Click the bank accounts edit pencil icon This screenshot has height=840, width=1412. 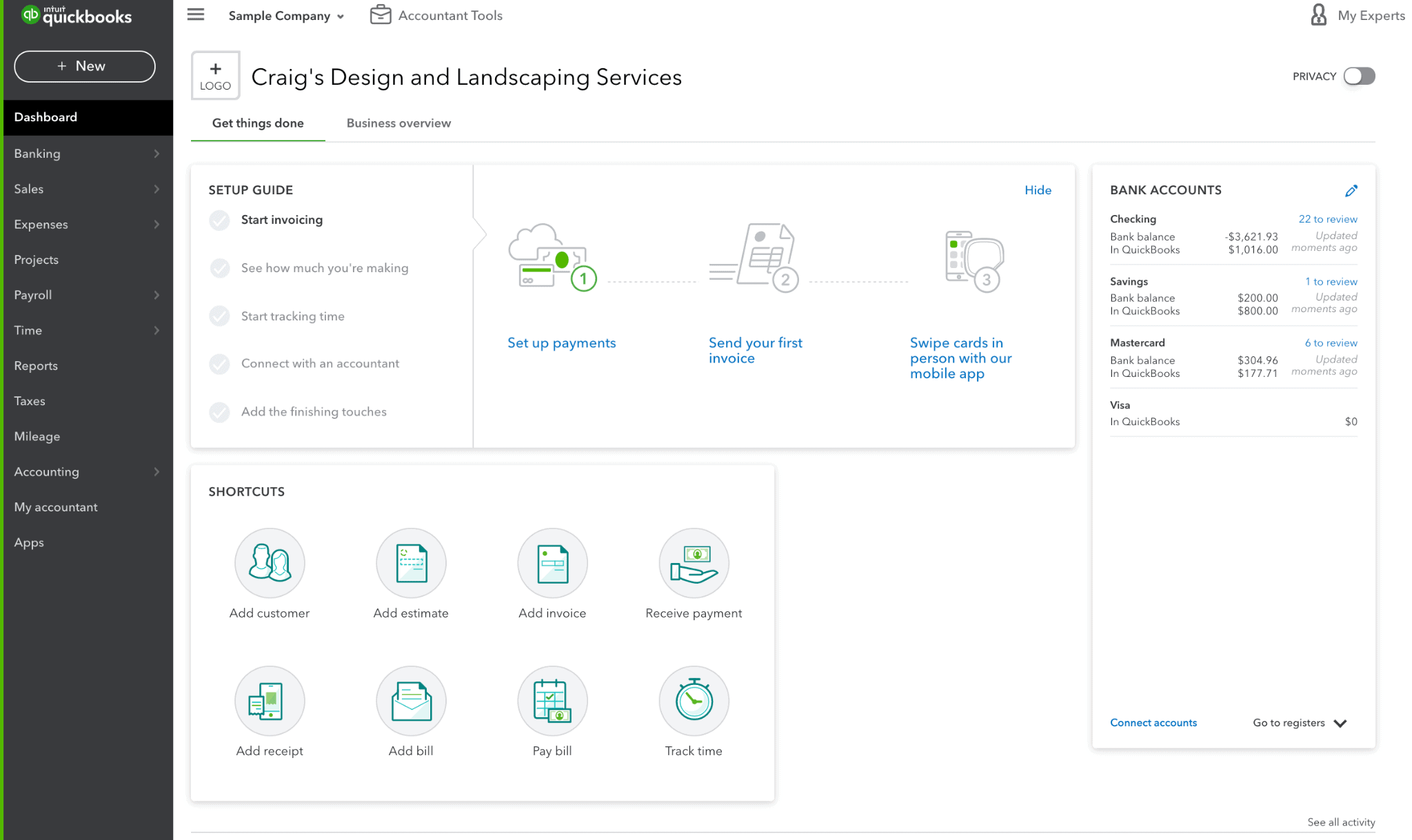[1351, 190]
